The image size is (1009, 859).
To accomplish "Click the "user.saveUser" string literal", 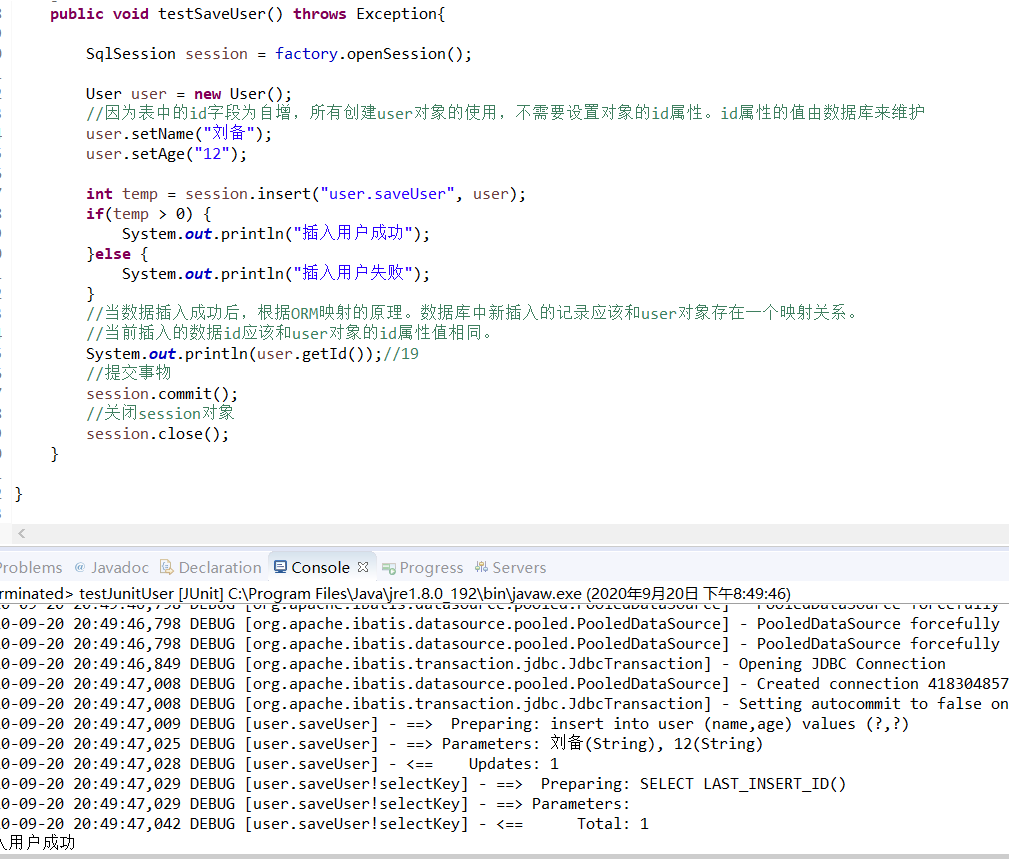I will pos(387,194).
